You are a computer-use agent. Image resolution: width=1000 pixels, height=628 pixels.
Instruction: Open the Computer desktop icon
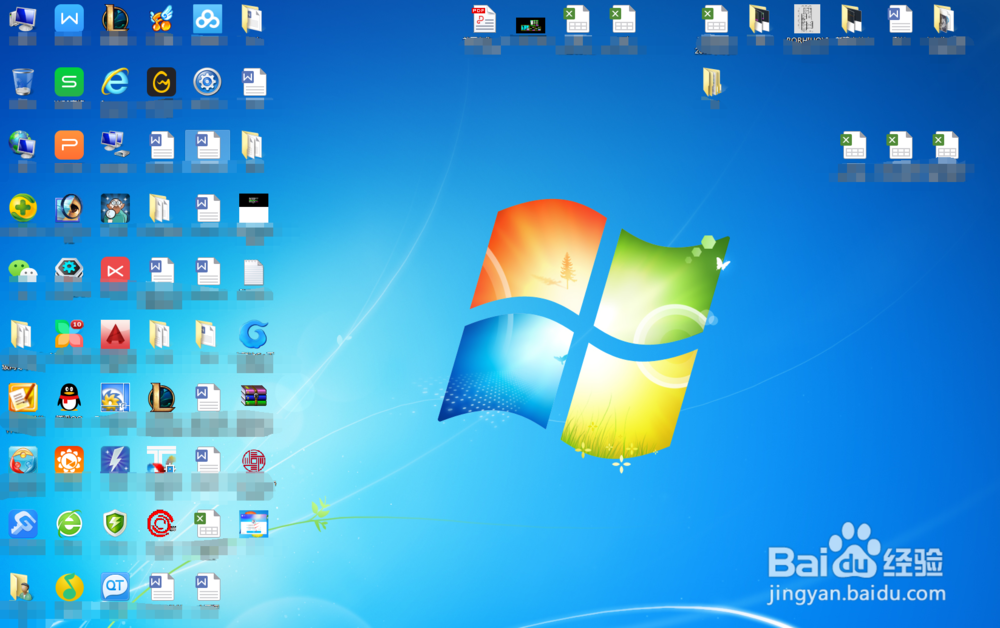pos(22,19)
